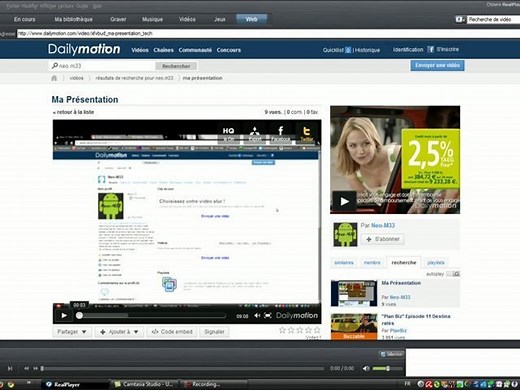The width and height of the screenshot is (520, 390).
Task: Click the S'abonner button
Action: pos(383,239)
